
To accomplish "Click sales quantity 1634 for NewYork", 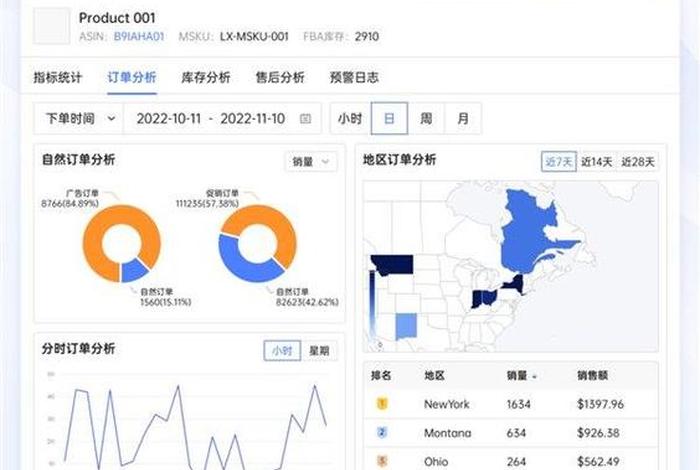I will (518, 404).
